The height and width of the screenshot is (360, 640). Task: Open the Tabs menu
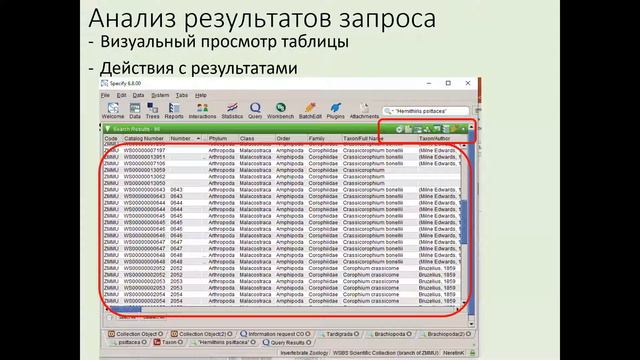pos(182,95)
